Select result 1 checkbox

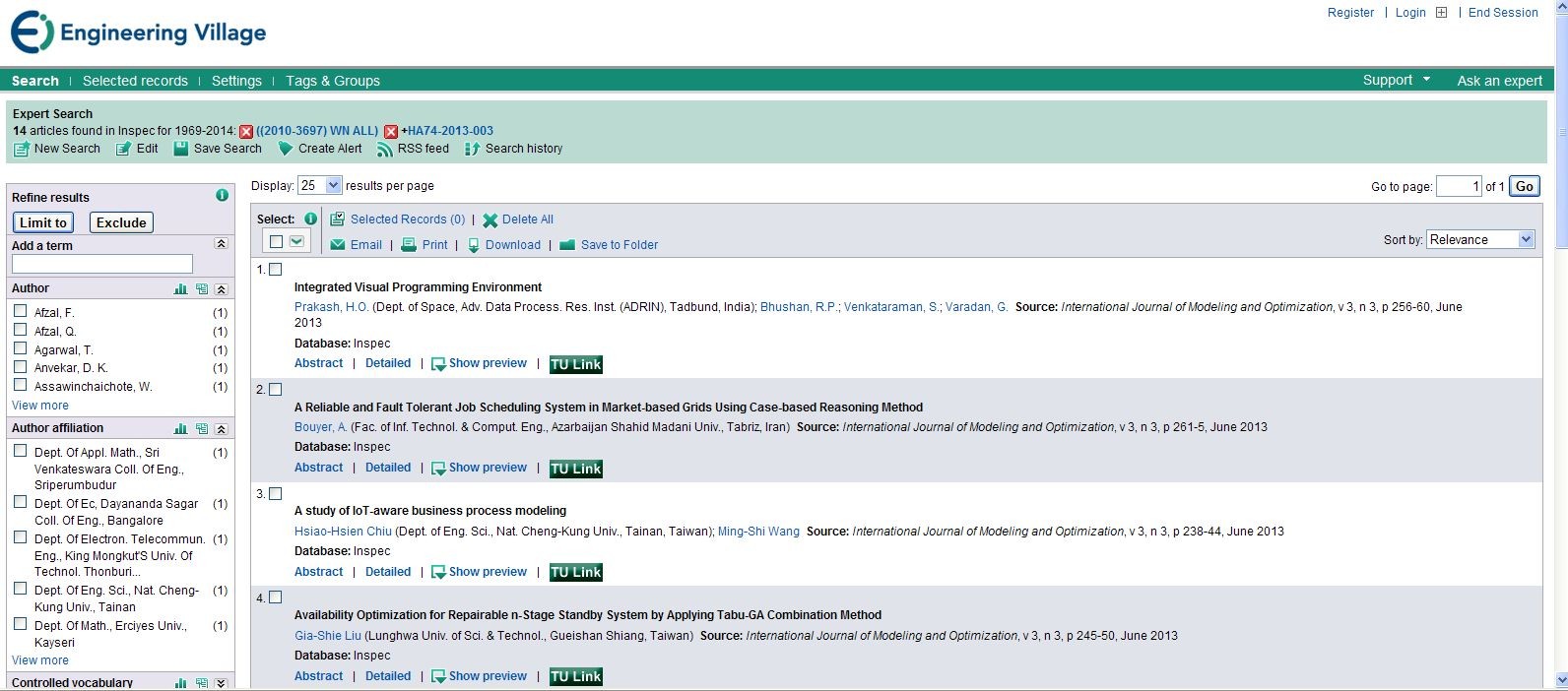(276, 269)
